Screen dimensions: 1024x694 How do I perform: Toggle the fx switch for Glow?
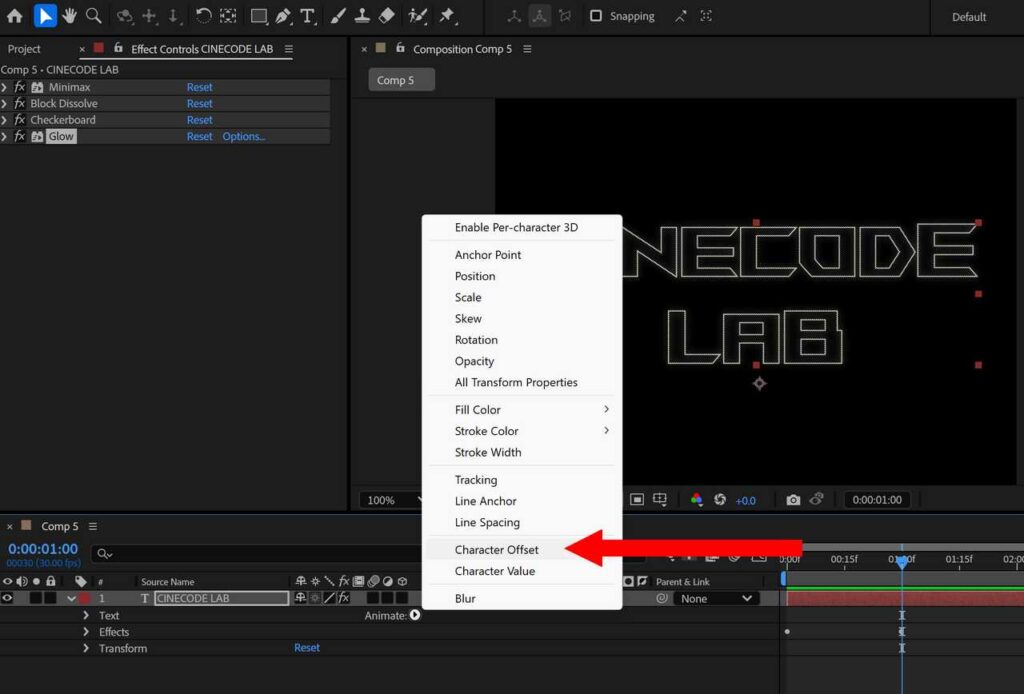coord(20,136)
